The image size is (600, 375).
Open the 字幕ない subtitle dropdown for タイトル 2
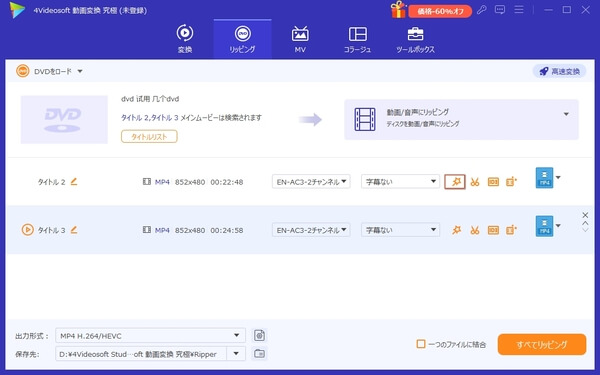[x=400, y=182]
